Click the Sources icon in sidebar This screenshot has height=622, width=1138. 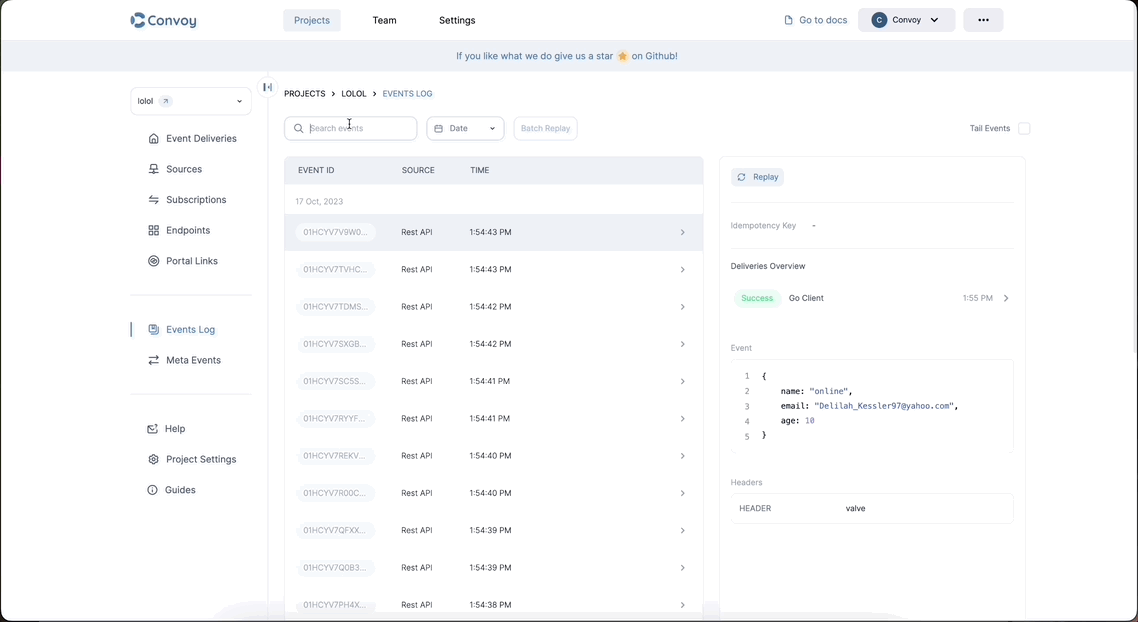[153, 169]
